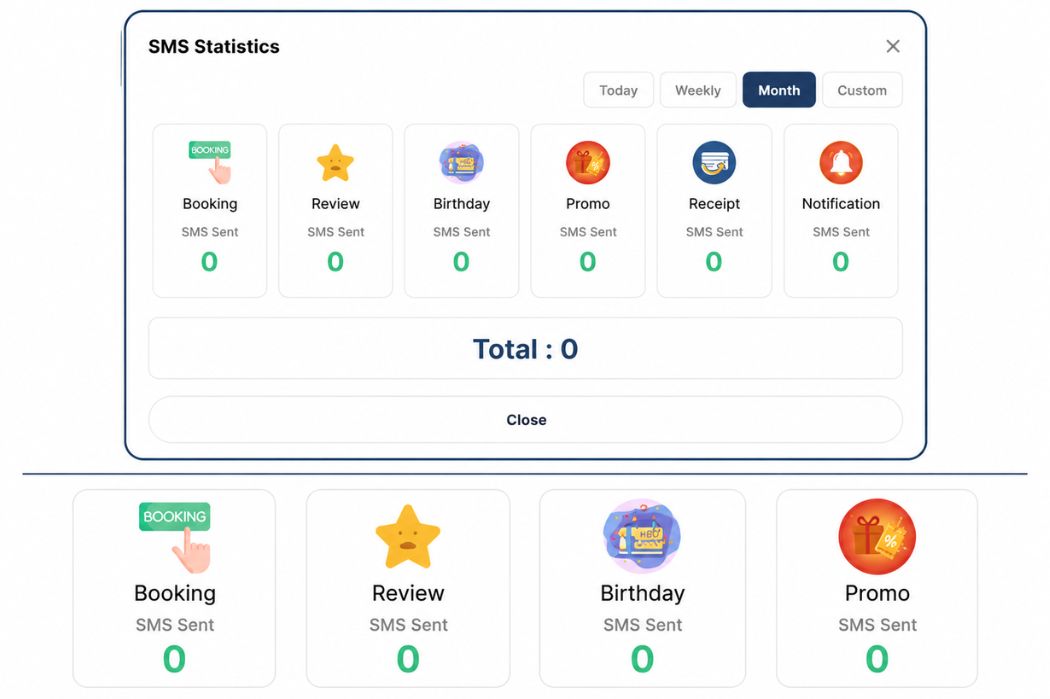This screenshot has width=1050, height=699.
Task: Click the Promo gift icon in the dialog
Action: (588, 162)
